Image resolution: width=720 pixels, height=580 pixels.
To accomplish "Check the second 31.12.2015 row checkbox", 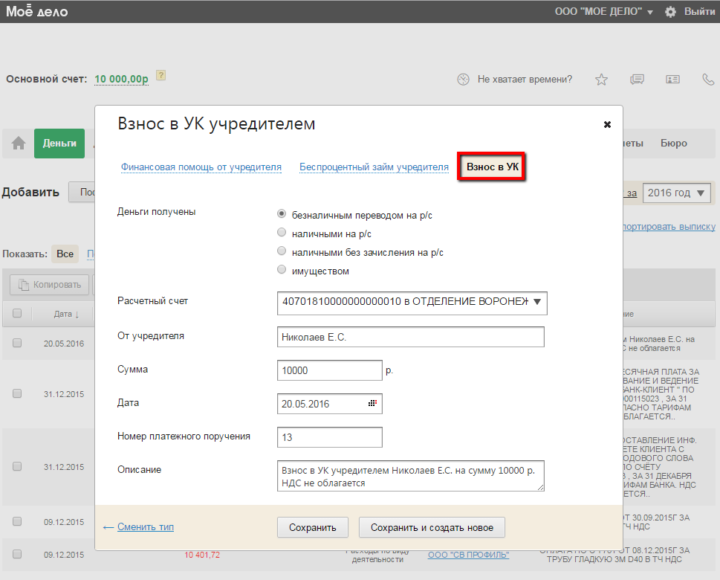I will (17, 467).
